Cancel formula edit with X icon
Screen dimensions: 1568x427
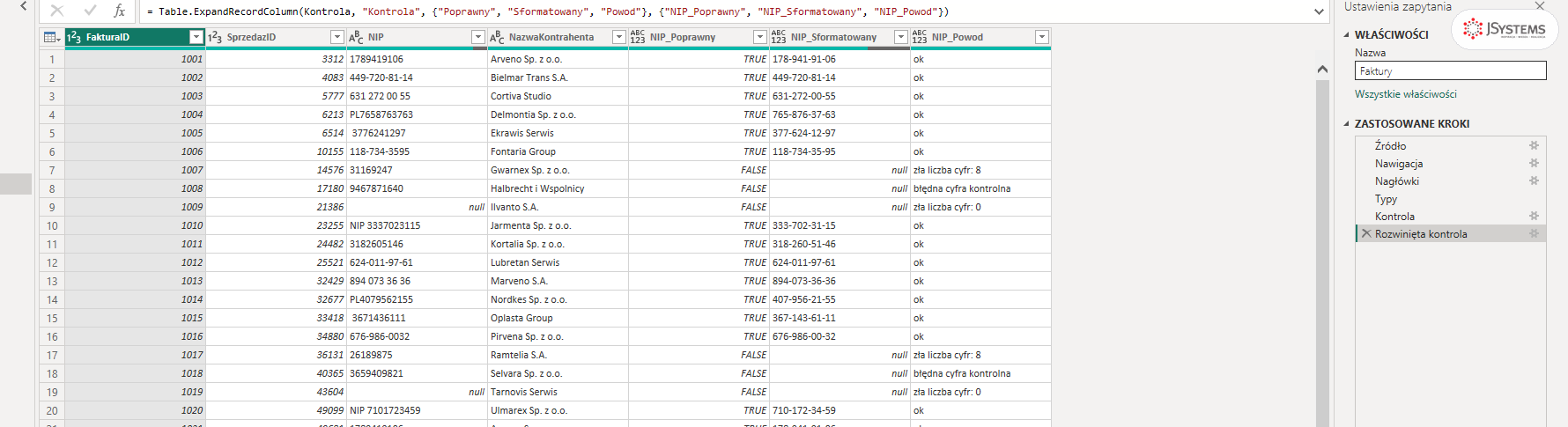57,11
